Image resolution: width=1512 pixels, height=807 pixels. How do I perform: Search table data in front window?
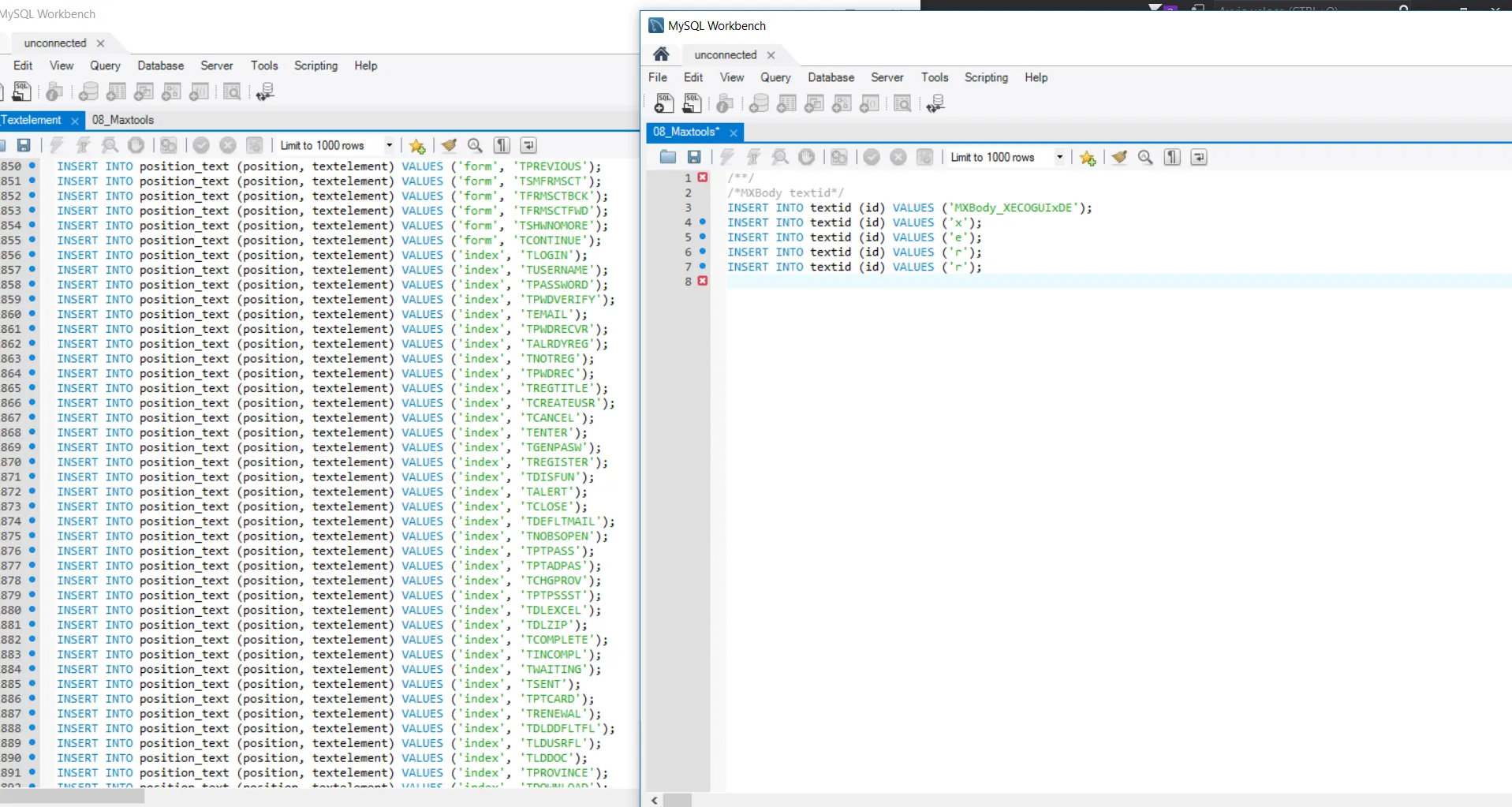[x=902, y=103]
